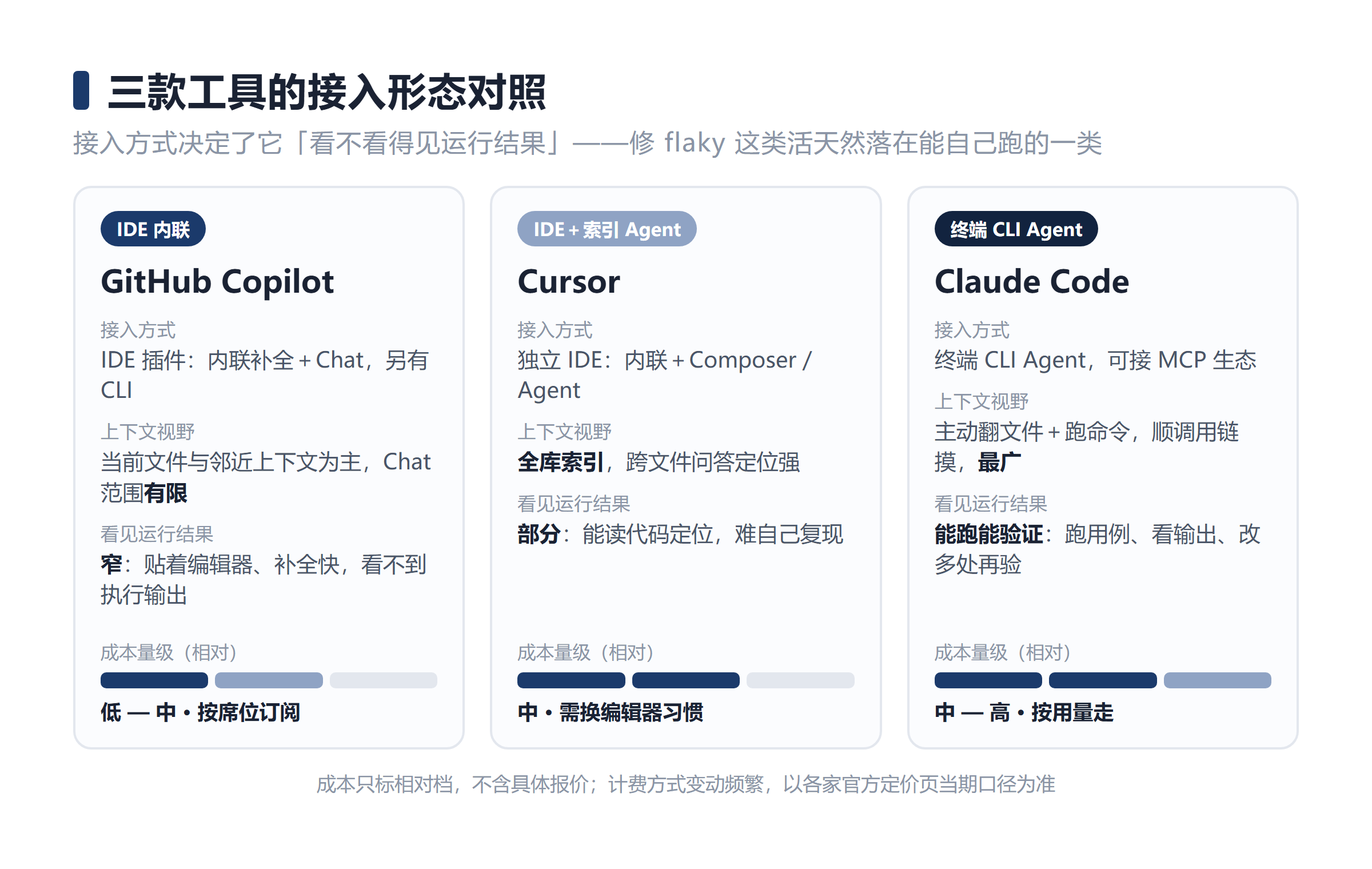The image size is (1372, 869).
Task: Click the IDE + 索引 Agent badge
Action: coord(607,229)
